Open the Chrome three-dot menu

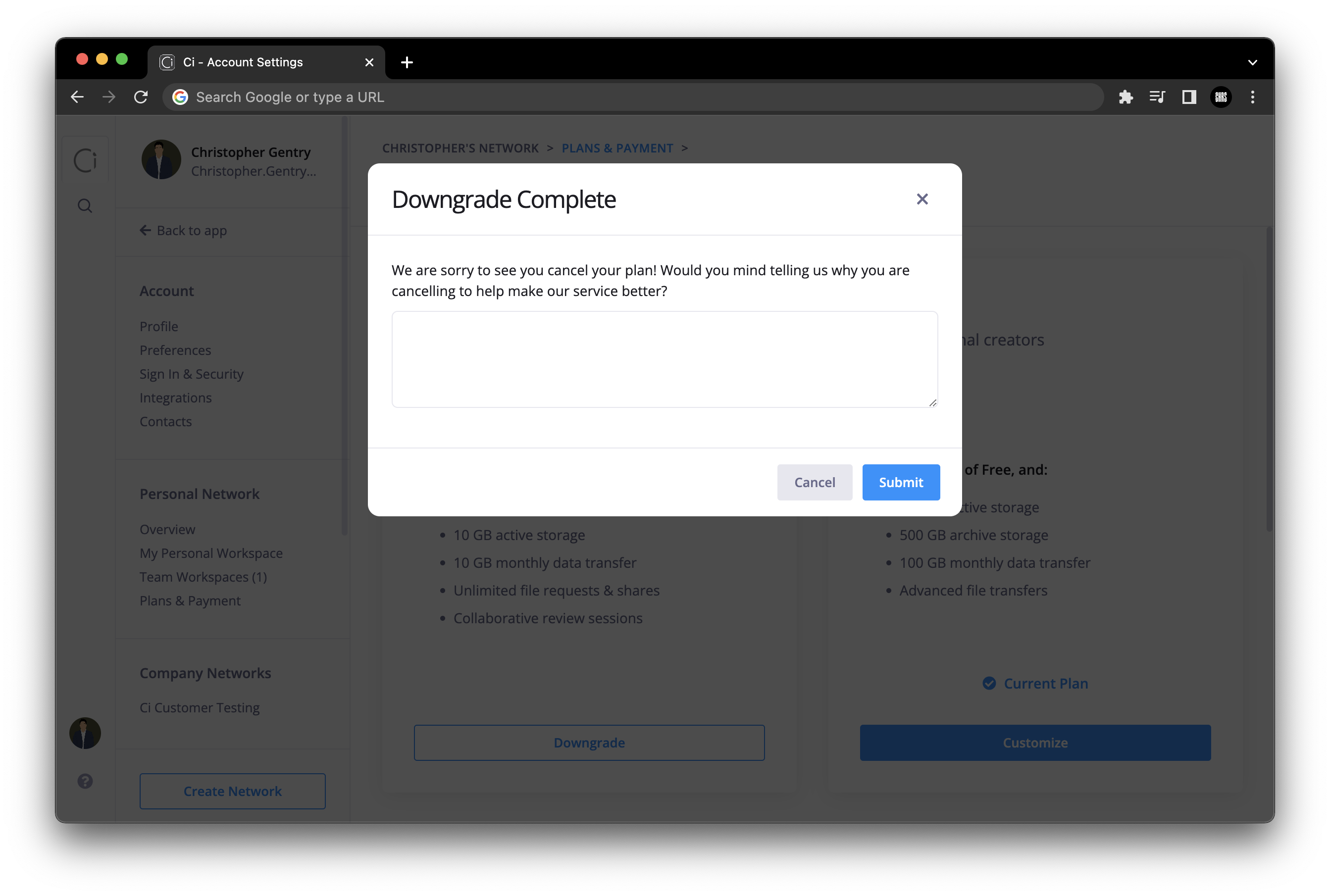[1252, 97]
